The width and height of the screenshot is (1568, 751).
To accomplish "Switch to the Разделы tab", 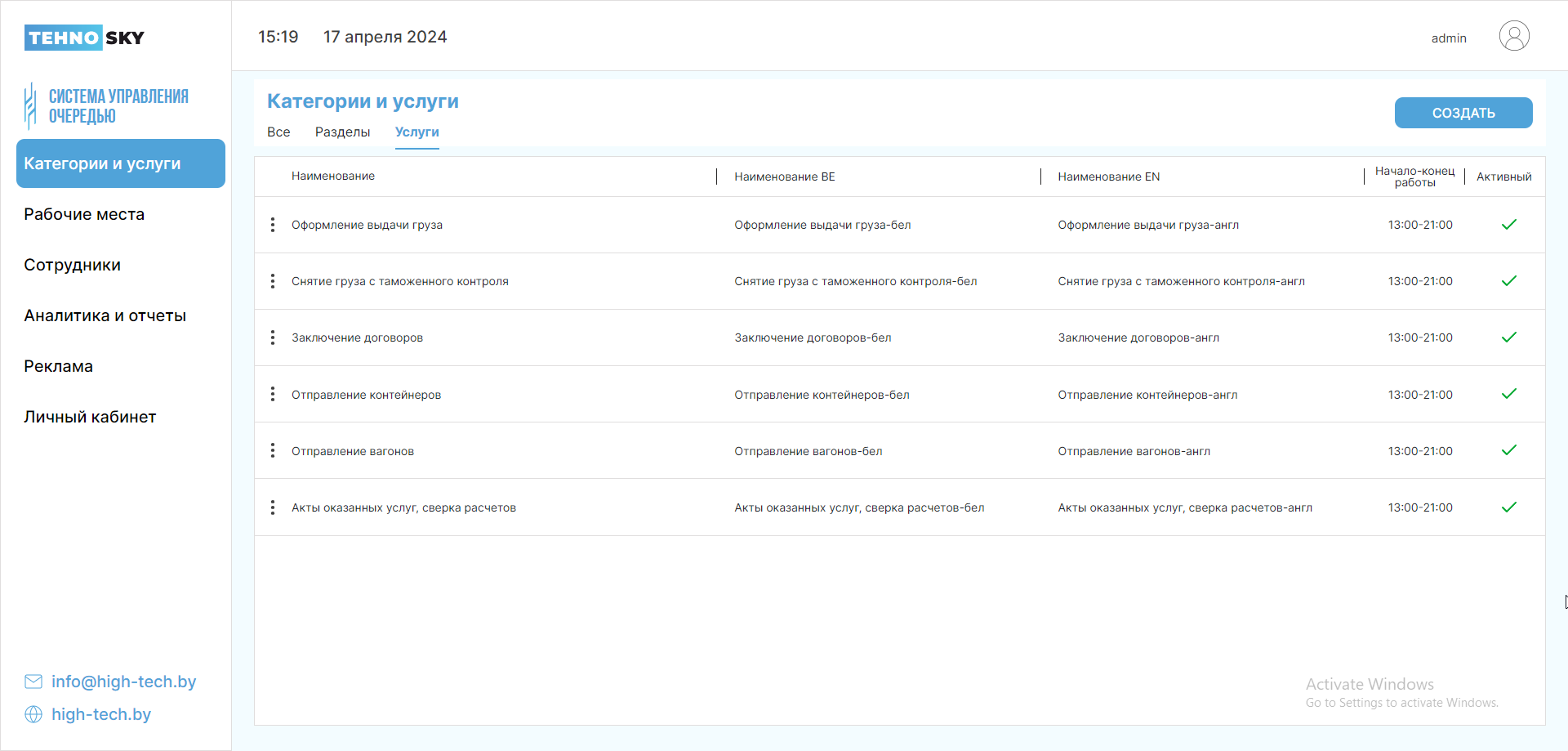I will (x=342, y=132).
